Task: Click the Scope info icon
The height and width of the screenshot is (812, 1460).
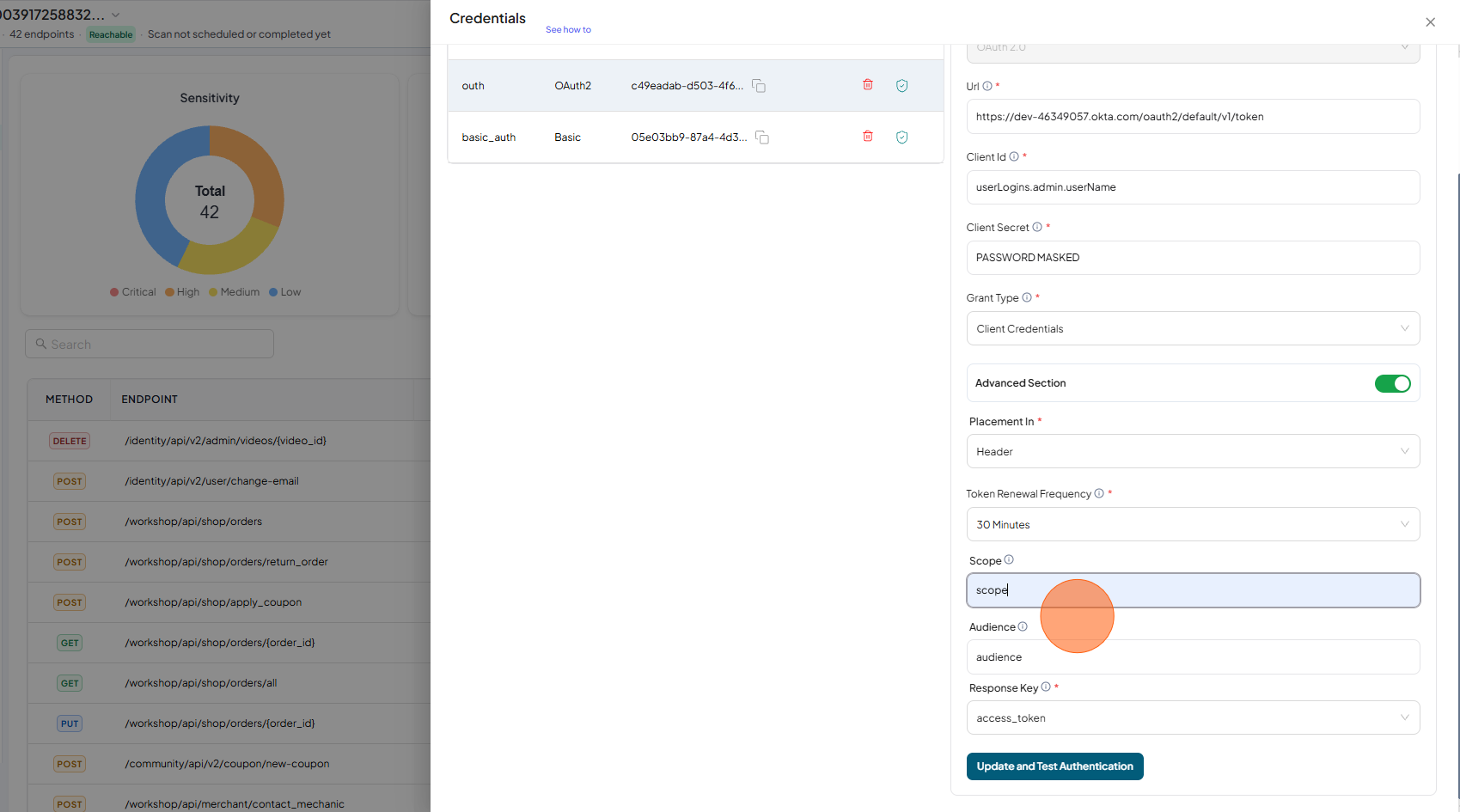Action: tap(1009, 559)
